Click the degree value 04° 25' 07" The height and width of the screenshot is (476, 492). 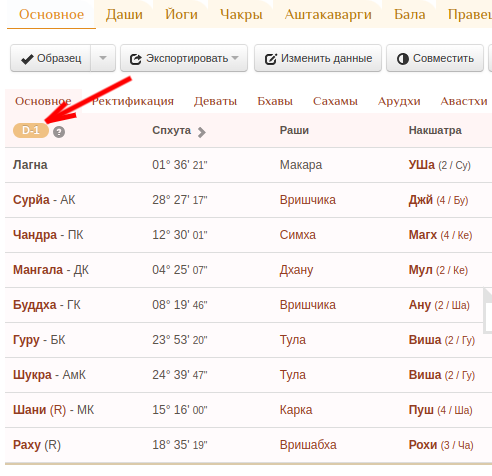click(x=180, y=270)
